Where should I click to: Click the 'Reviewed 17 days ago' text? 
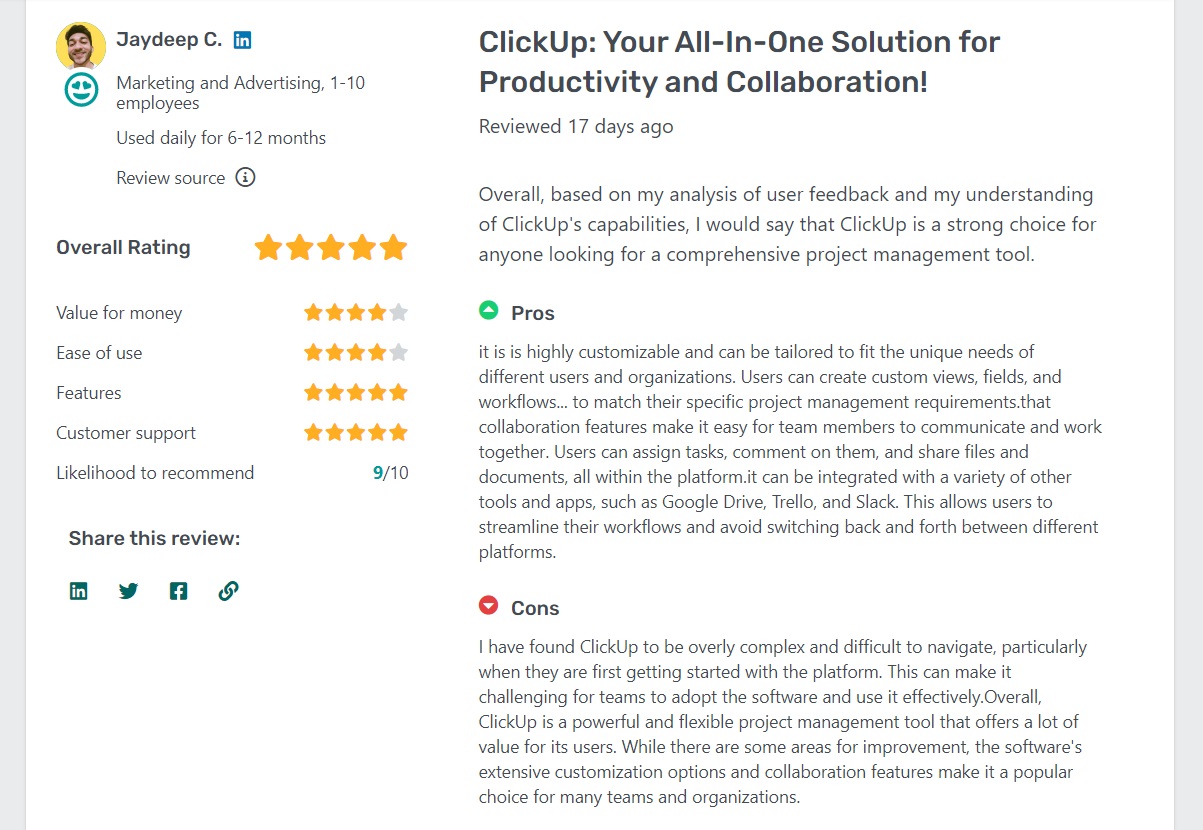tap(575, 126)
